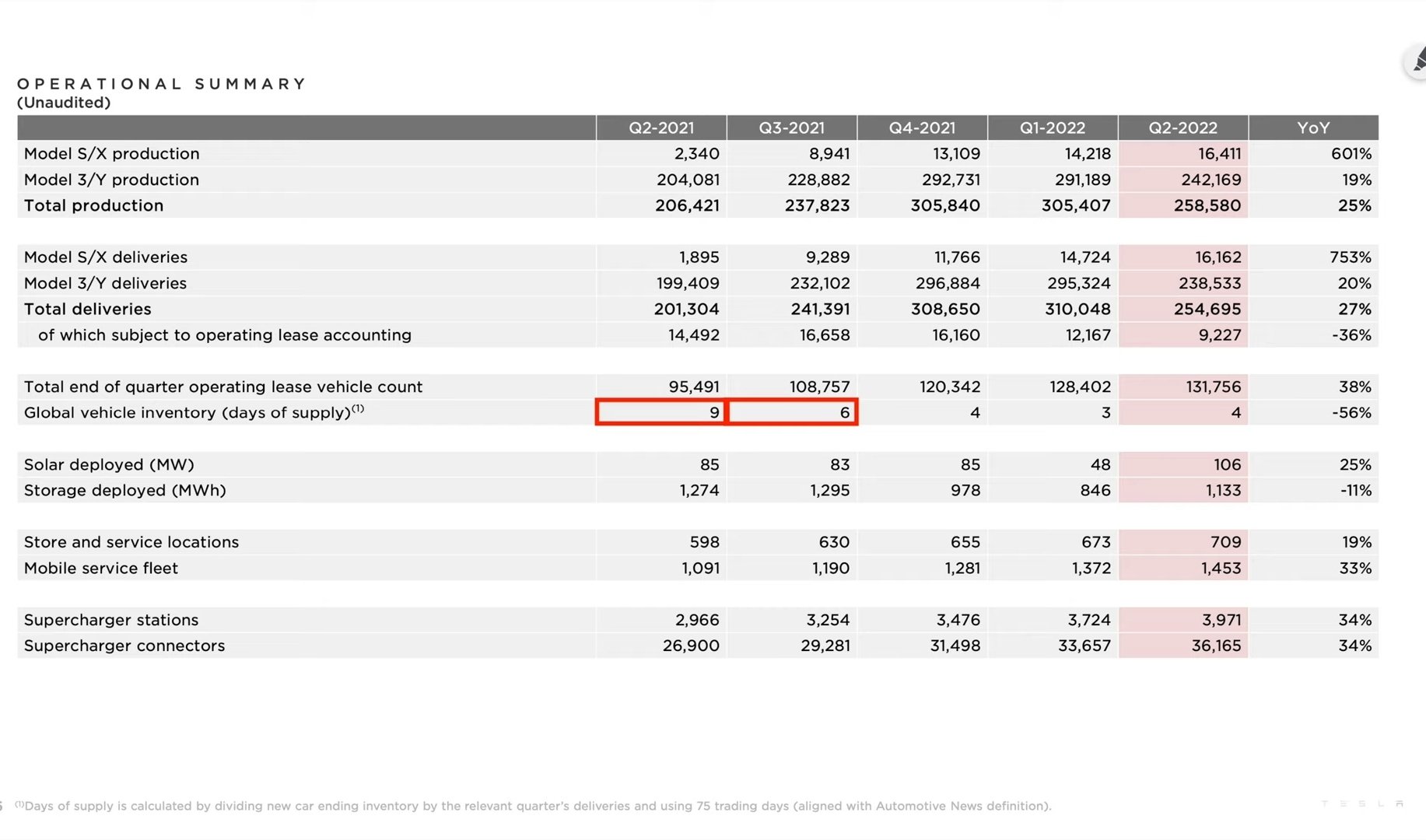The image size is (1426, 840).
Task: Click the Operational Summary slide title
Action: tap(162, 84)
